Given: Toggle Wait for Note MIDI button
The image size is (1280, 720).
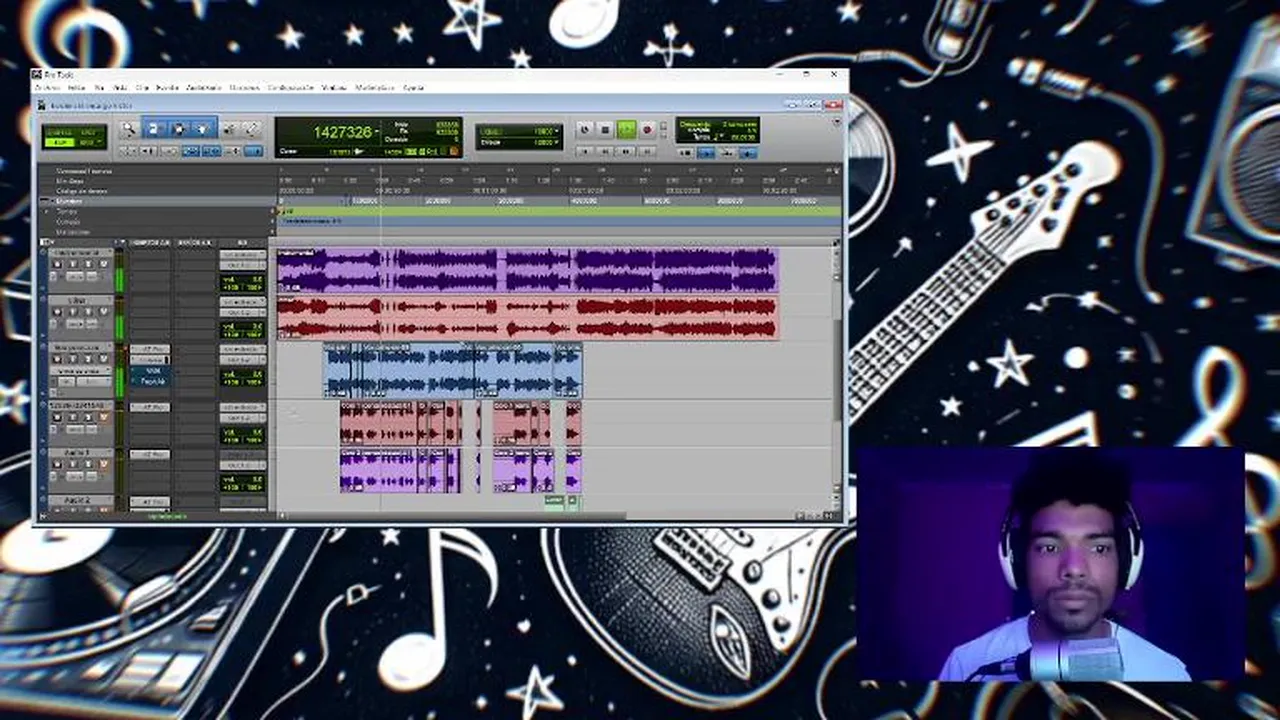Looking at the screenshot, I should [686, 153].
